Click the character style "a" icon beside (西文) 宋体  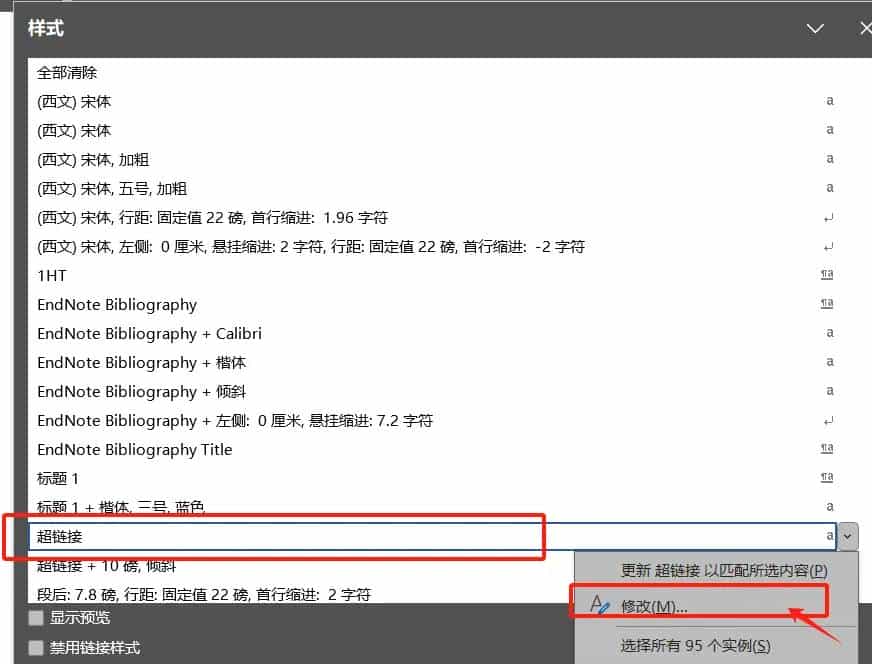pyautogui.click(x=828, y=101)
